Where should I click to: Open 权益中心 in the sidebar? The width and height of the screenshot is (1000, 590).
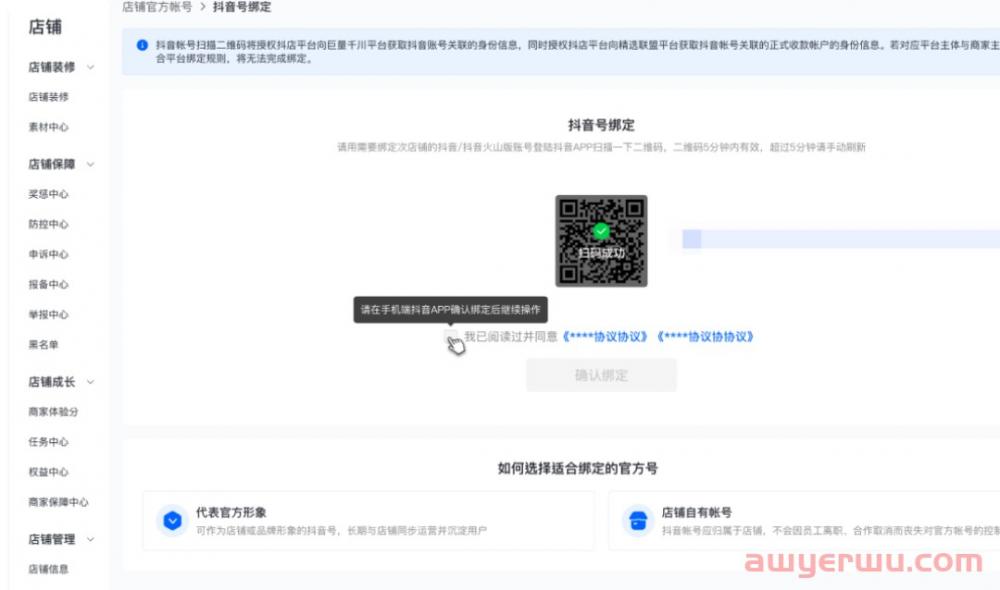click(x=48, y=472)
